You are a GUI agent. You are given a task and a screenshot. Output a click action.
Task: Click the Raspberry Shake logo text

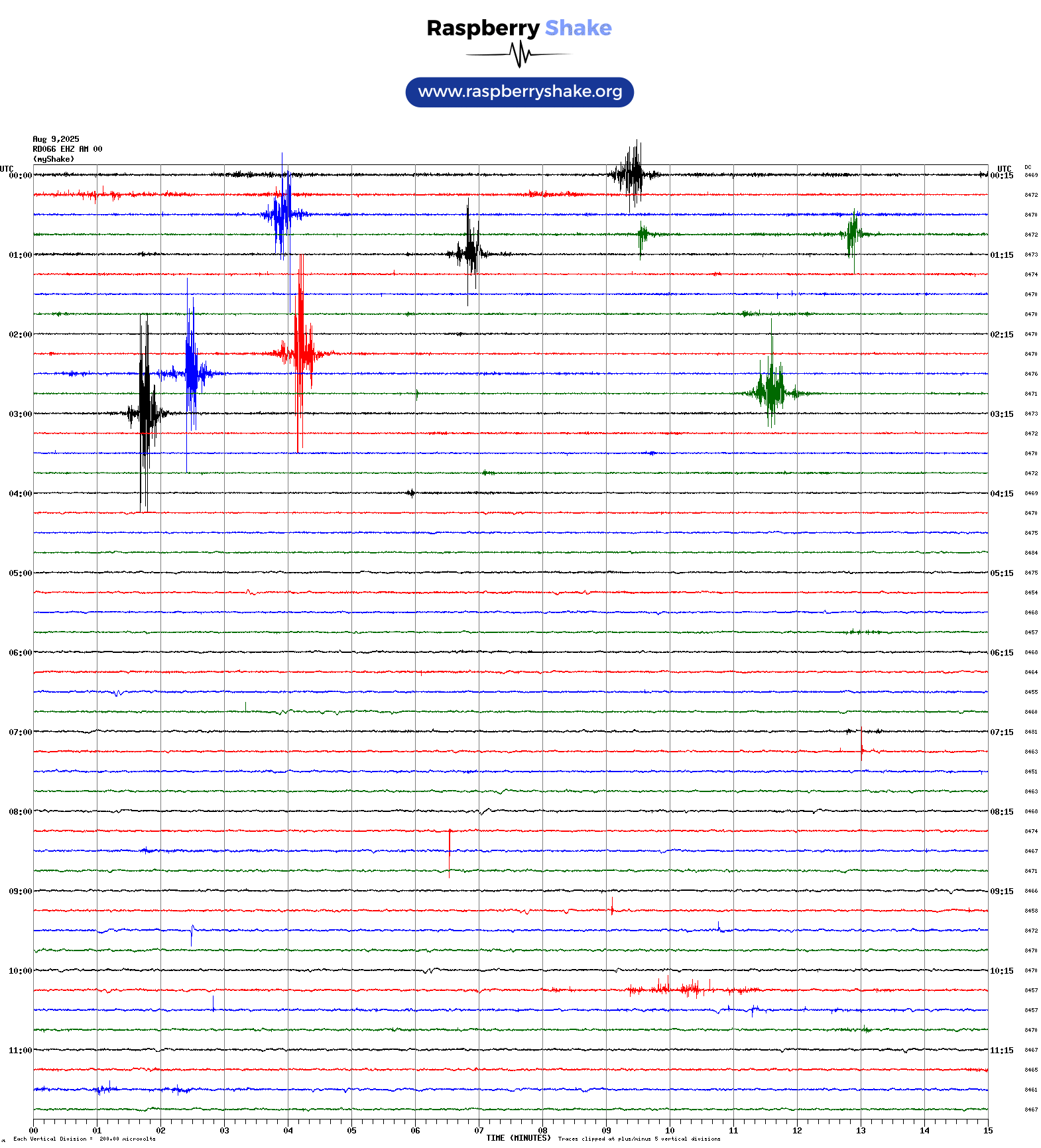tap(519, 28)
